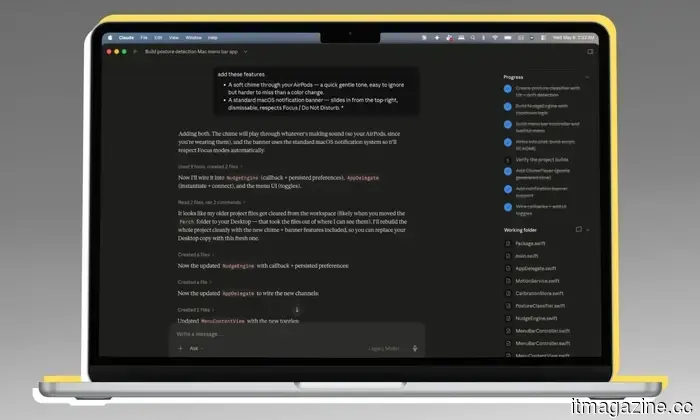Open the Window menu
Viewport: 700px width, 420px height.
193,37
